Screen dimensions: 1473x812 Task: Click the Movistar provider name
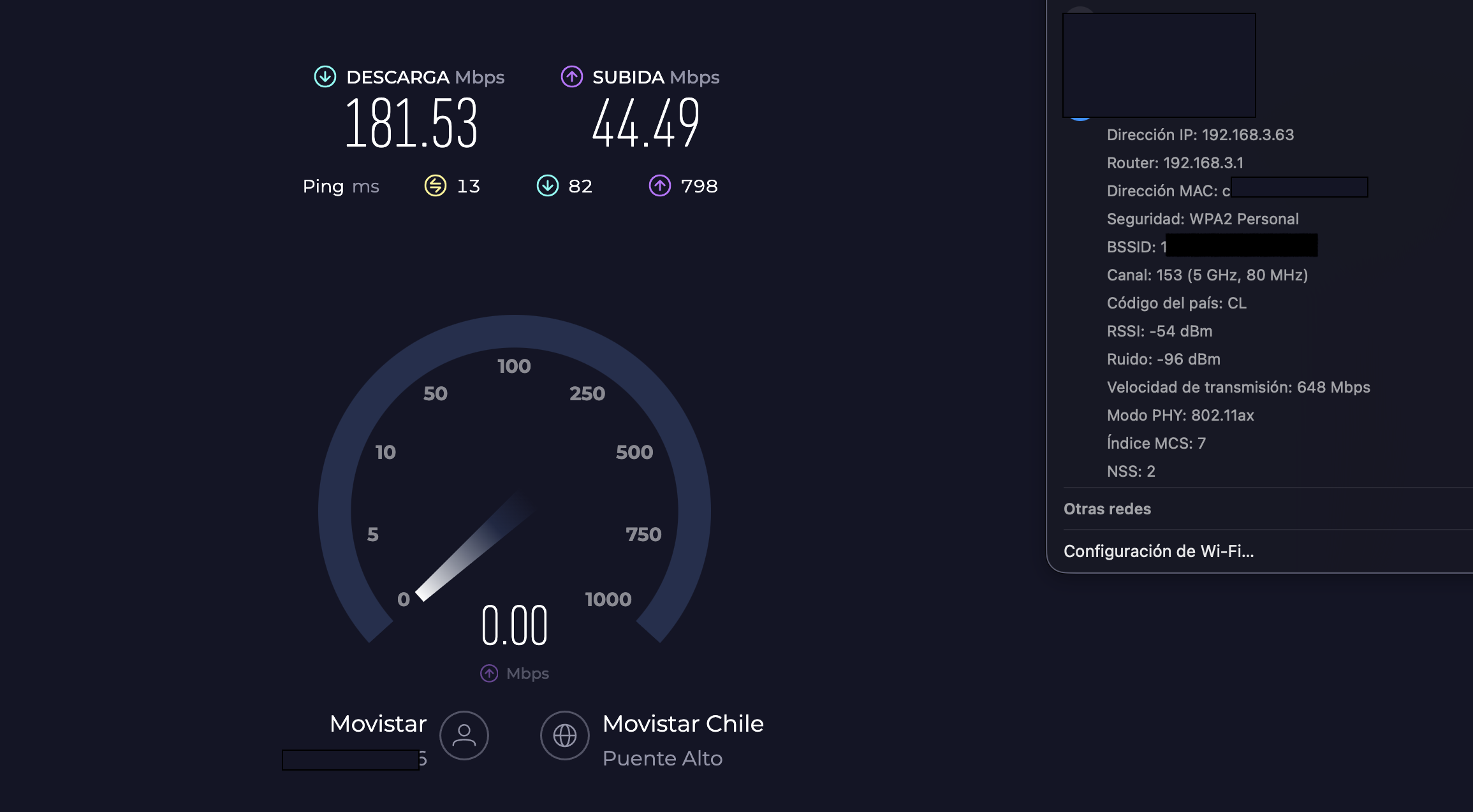[377, 724]
